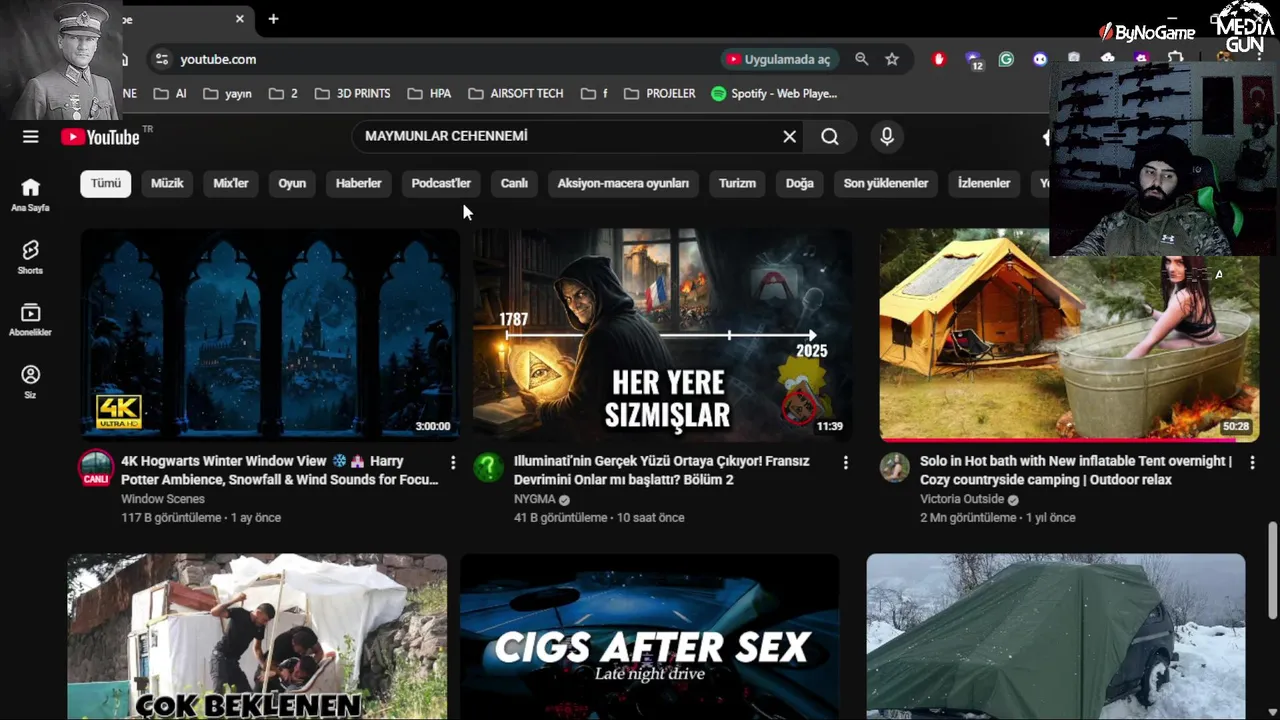Select the Tümü filter chip
Viewport: 1280px width, 720px height.
[x=106, y=183]
